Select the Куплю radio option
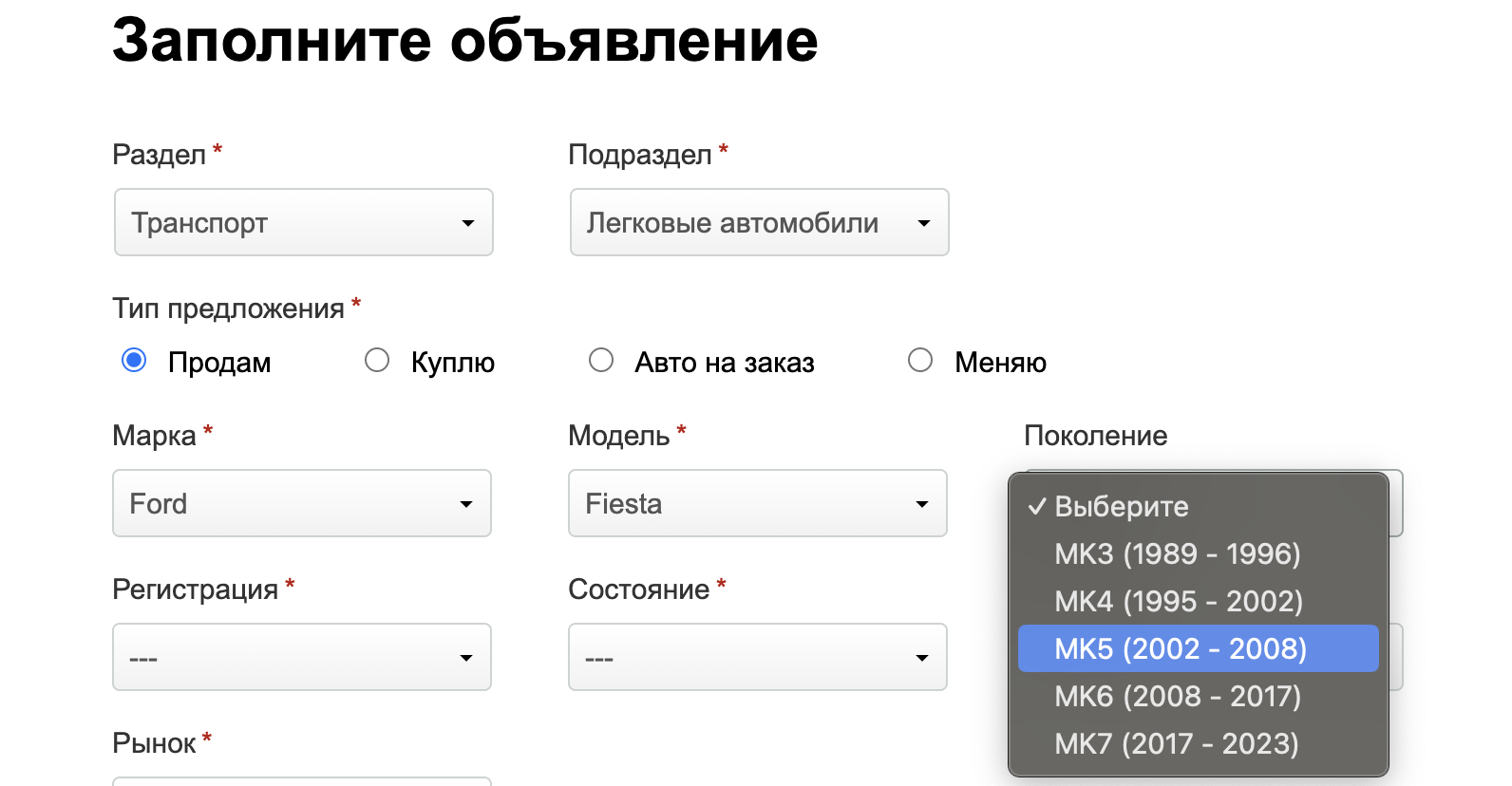 click(x=377, y=361)
